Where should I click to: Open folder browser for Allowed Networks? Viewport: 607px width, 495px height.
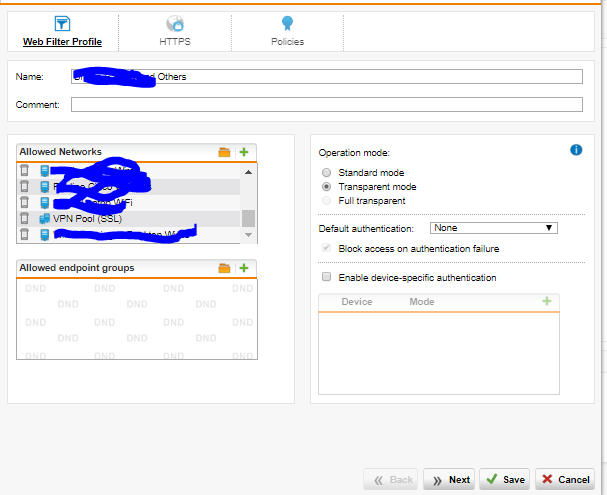click(225, 152)
